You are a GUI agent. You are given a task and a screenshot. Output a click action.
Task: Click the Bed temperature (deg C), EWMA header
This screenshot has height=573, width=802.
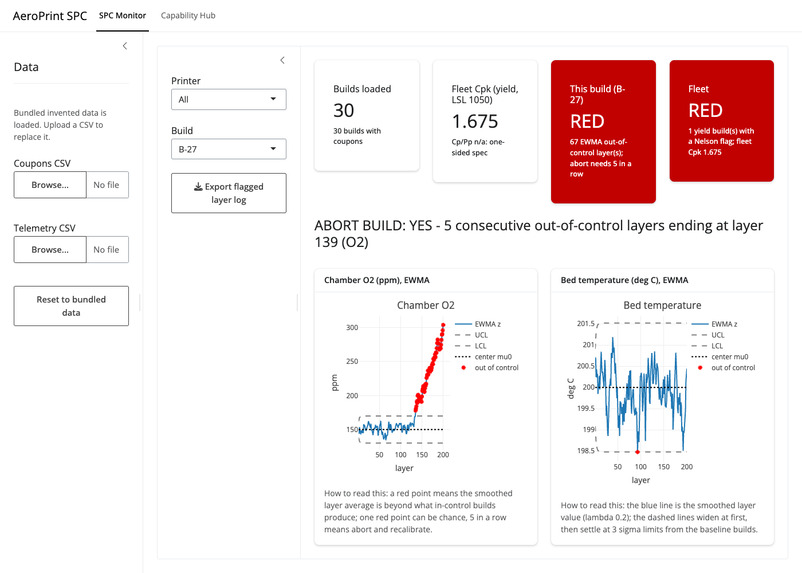pos(625,280)
